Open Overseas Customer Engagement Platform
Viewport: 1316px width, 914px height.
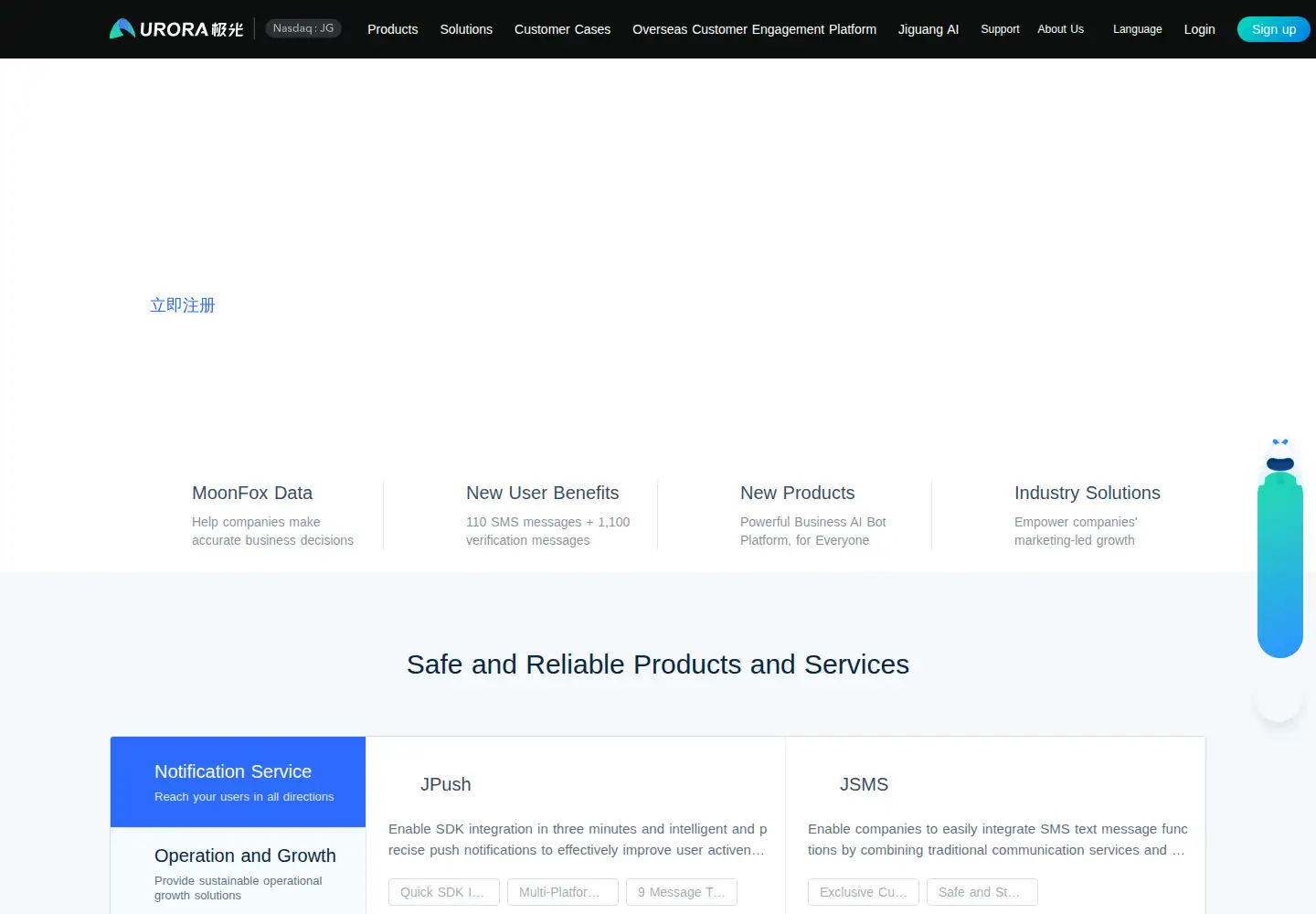(754, 29)
